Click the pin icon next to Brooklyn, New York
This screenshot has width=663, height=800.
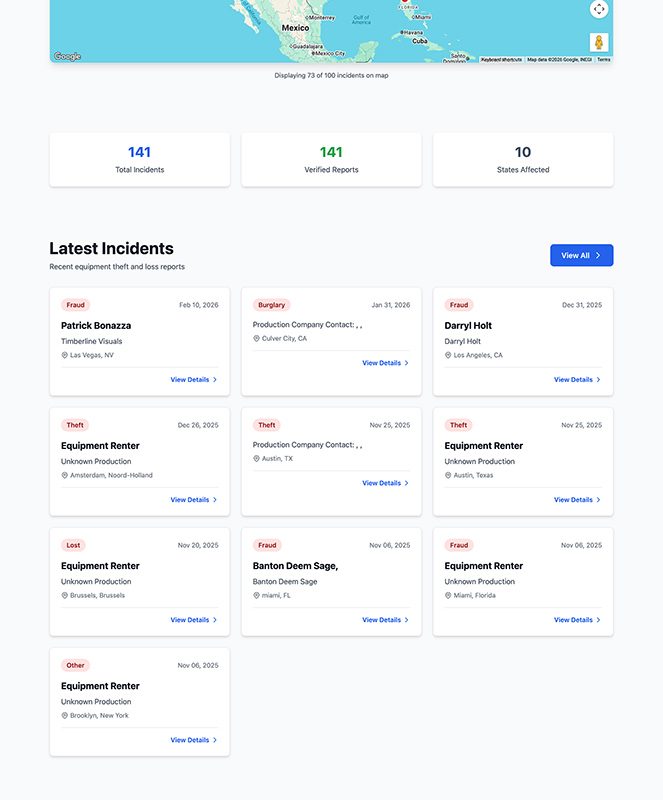pos(65,716)
